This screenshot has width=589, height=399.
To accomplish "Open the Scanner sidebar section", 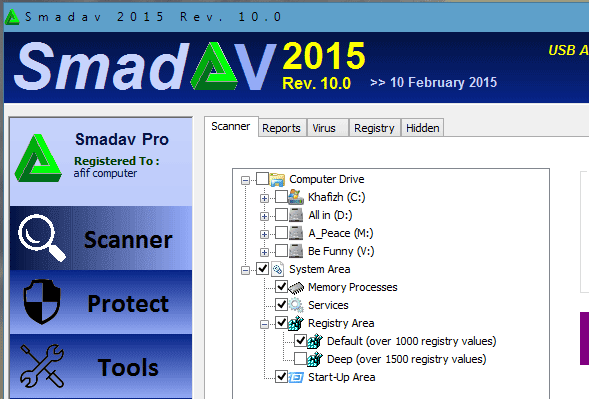I will pos(101,238).
